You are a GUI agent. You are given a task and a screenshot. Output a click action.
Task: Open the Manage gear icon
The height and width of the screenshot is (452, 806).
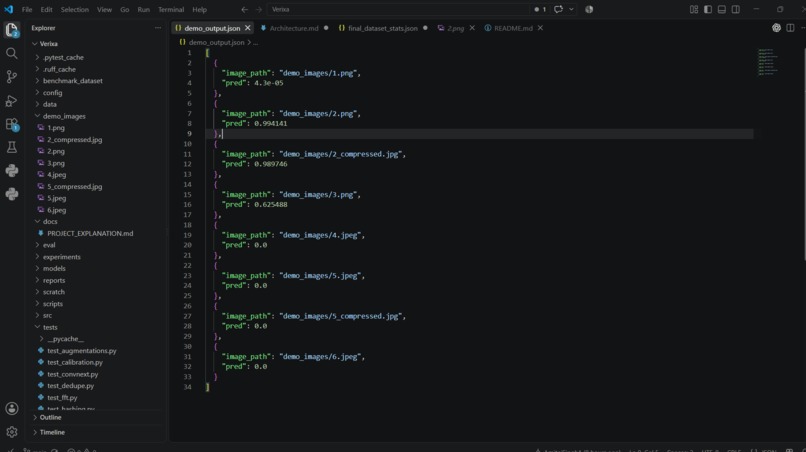coord(11,432)
